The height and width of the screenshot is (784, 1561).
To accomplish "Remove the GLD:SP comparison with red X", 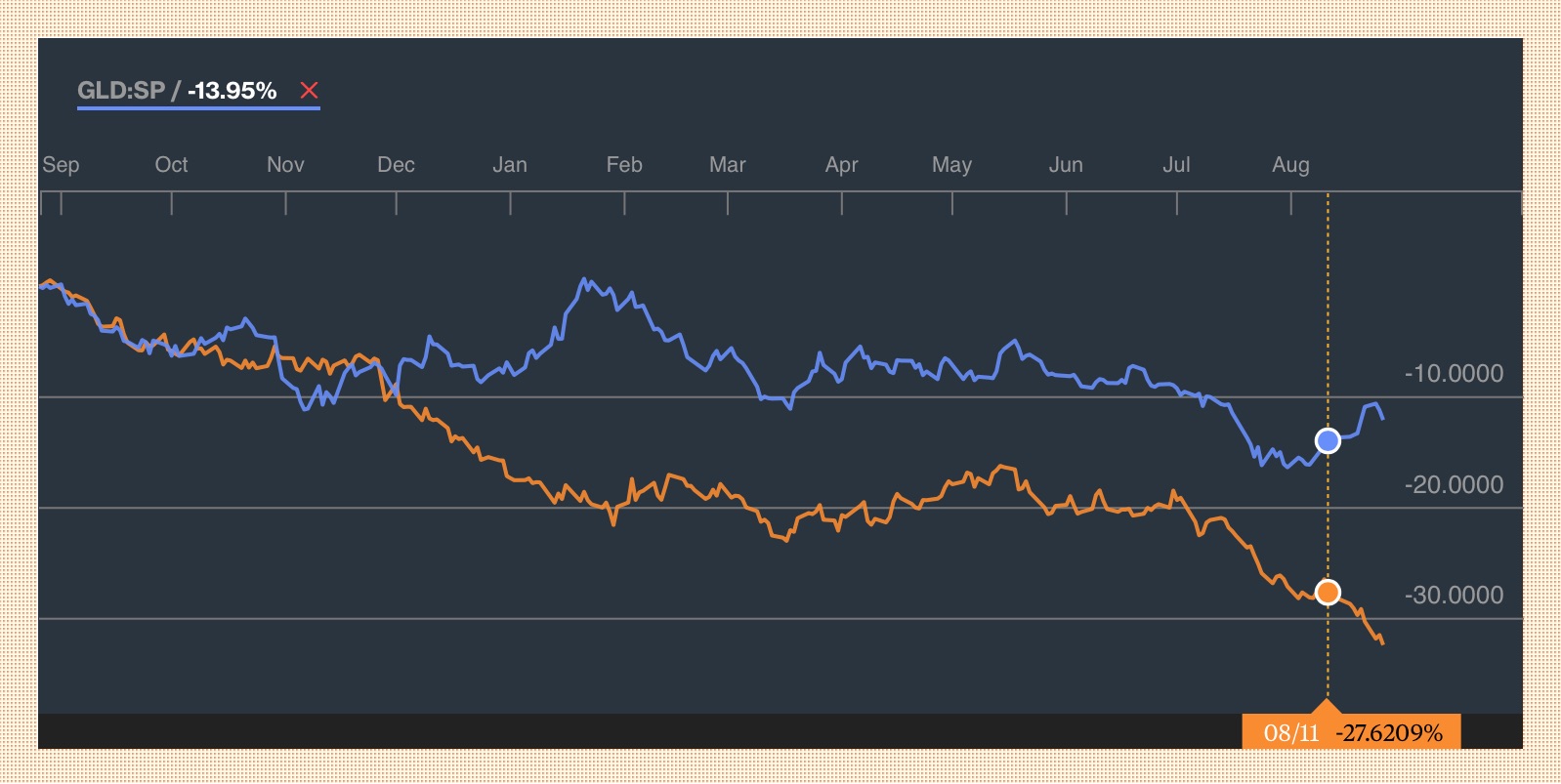I will (310, 91).
